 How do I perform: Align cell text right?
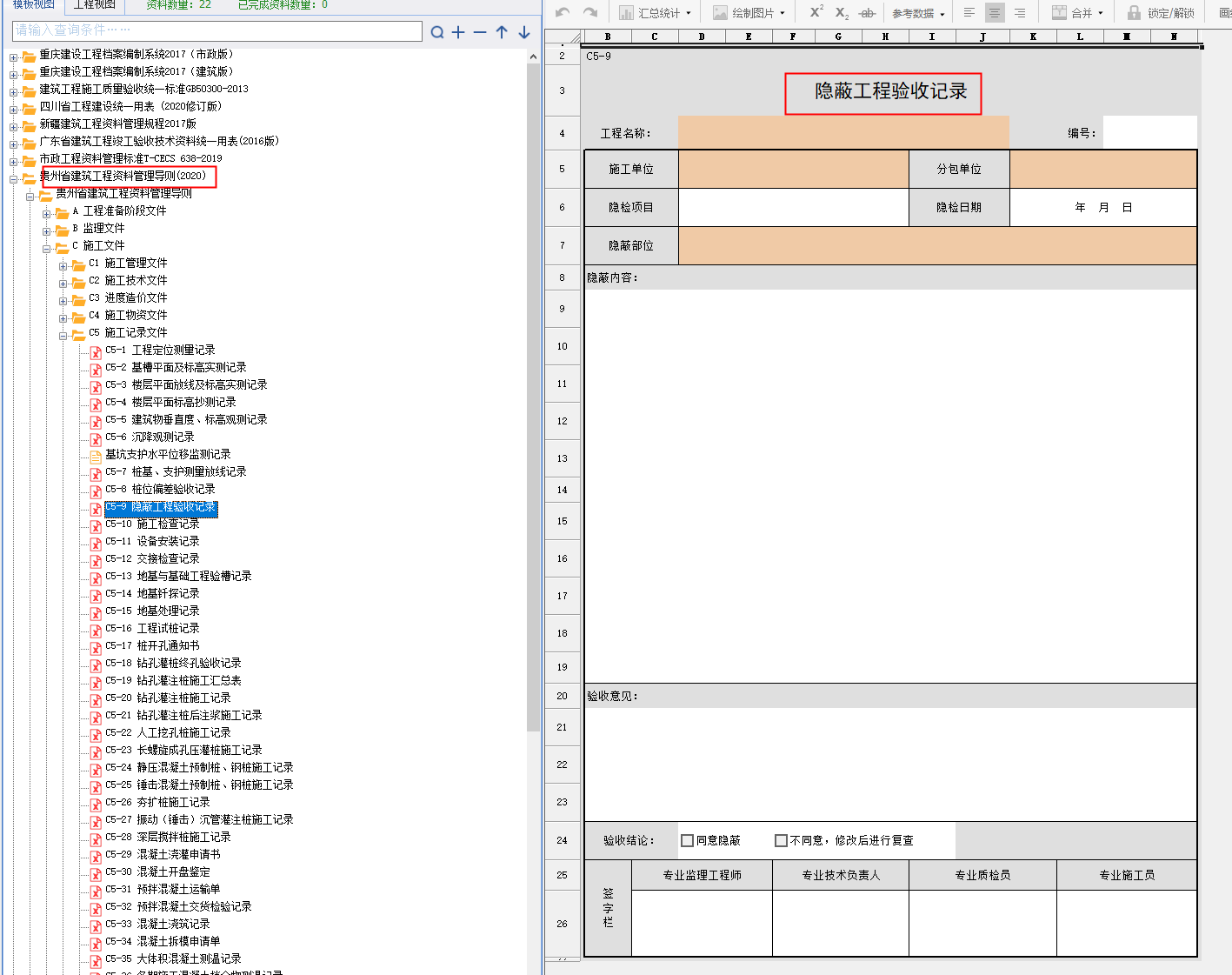(1020, 12)
